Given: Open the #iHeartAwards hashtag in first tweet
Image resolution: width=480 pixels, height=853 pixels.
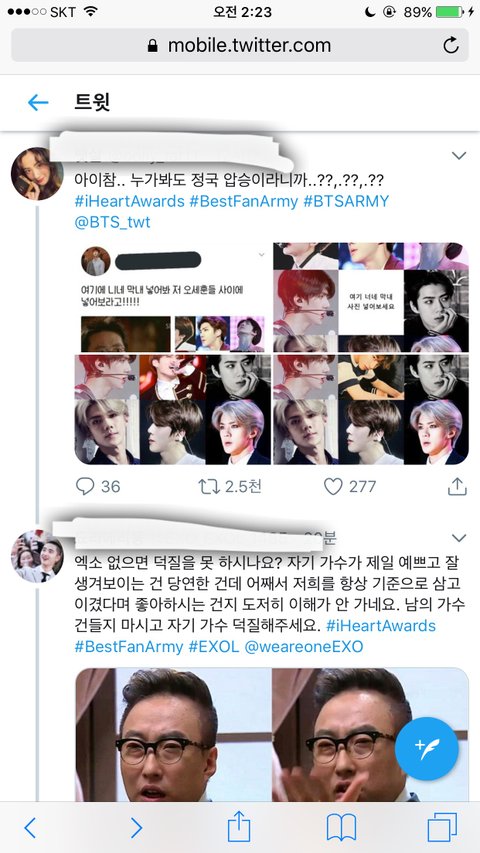Looking at the screenshot, I should point(130,201).
